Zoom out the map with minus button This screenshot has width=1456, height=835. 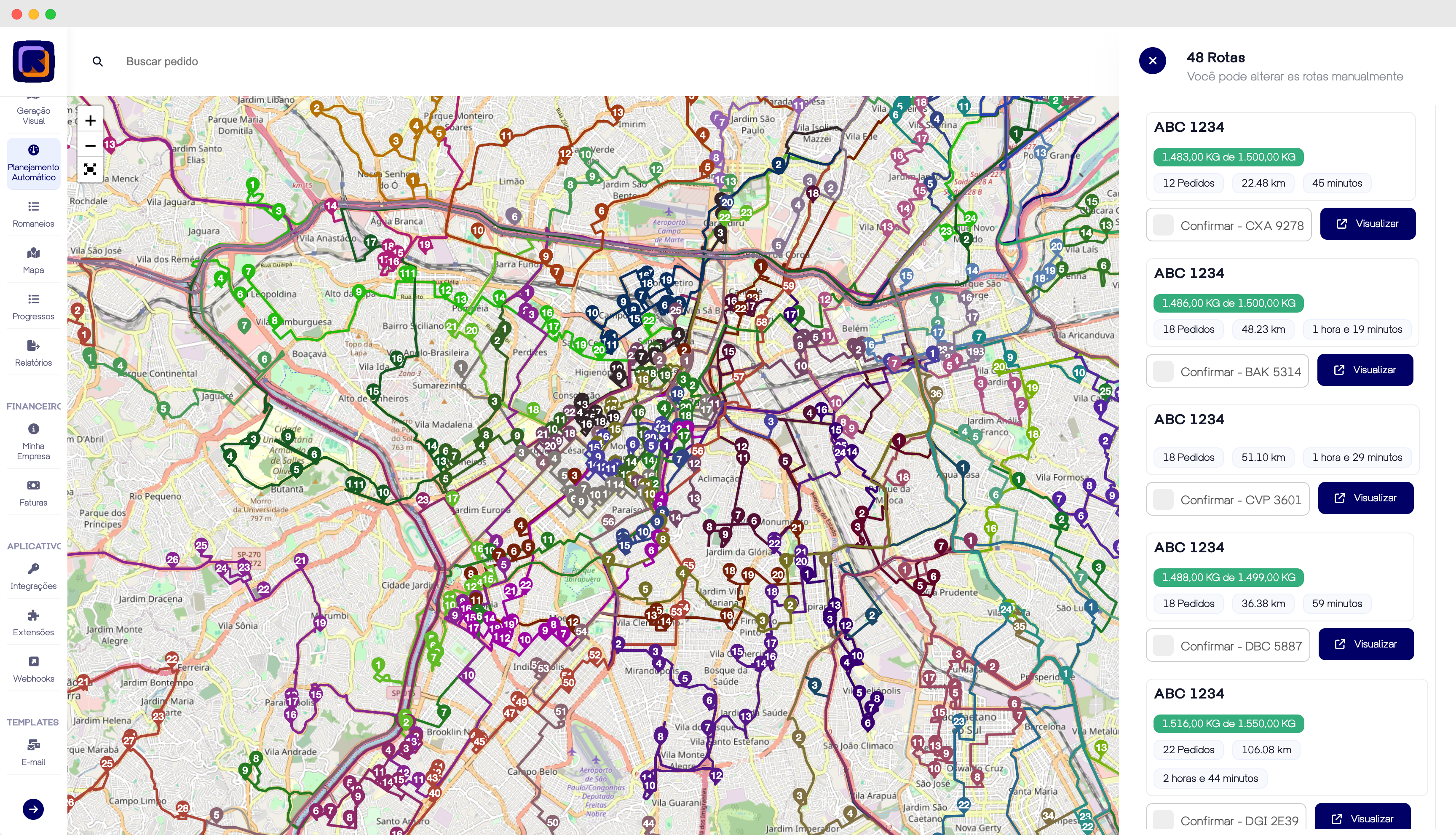coord(90,146)
